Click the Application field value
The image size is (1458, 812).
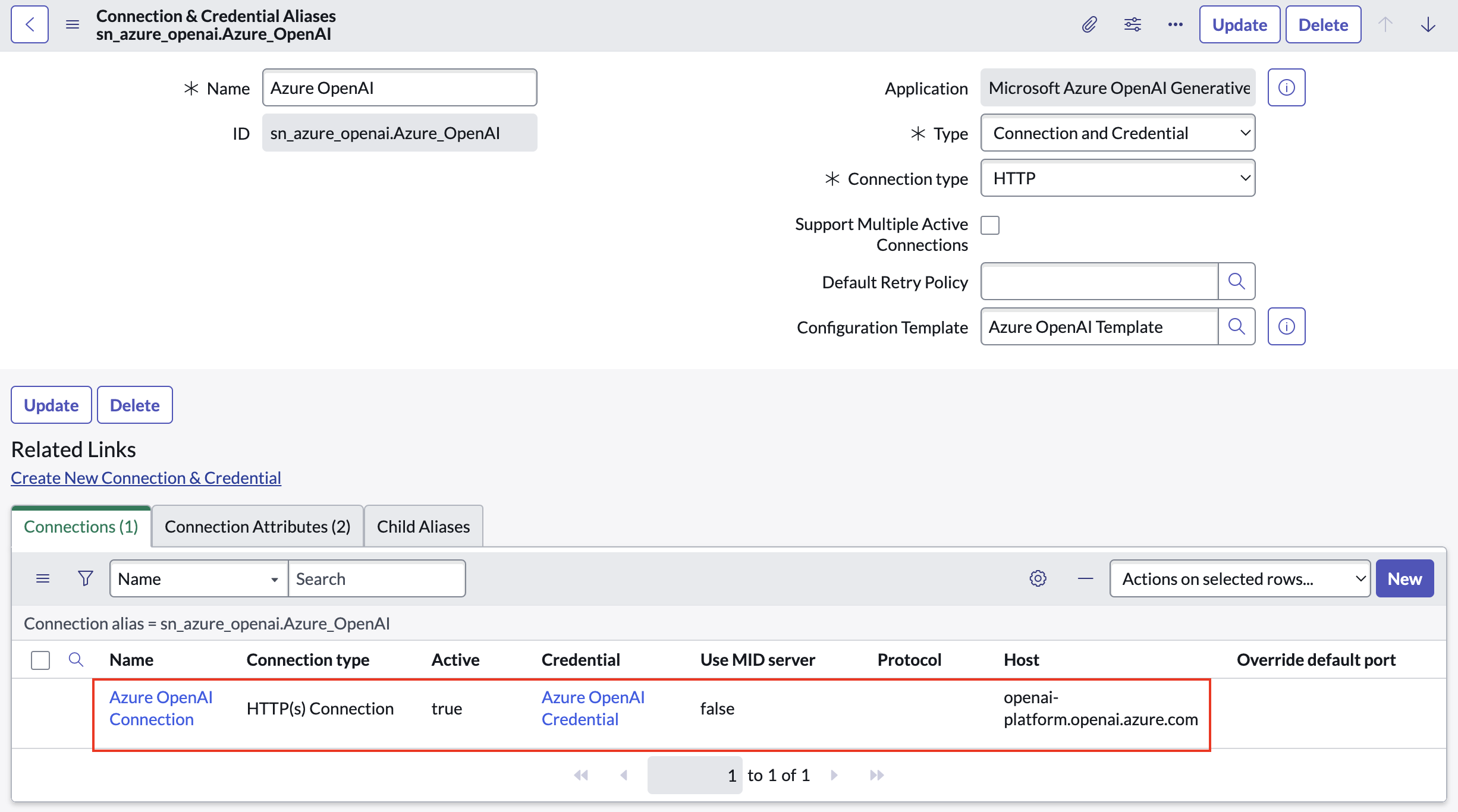[x=1118, y=87]
